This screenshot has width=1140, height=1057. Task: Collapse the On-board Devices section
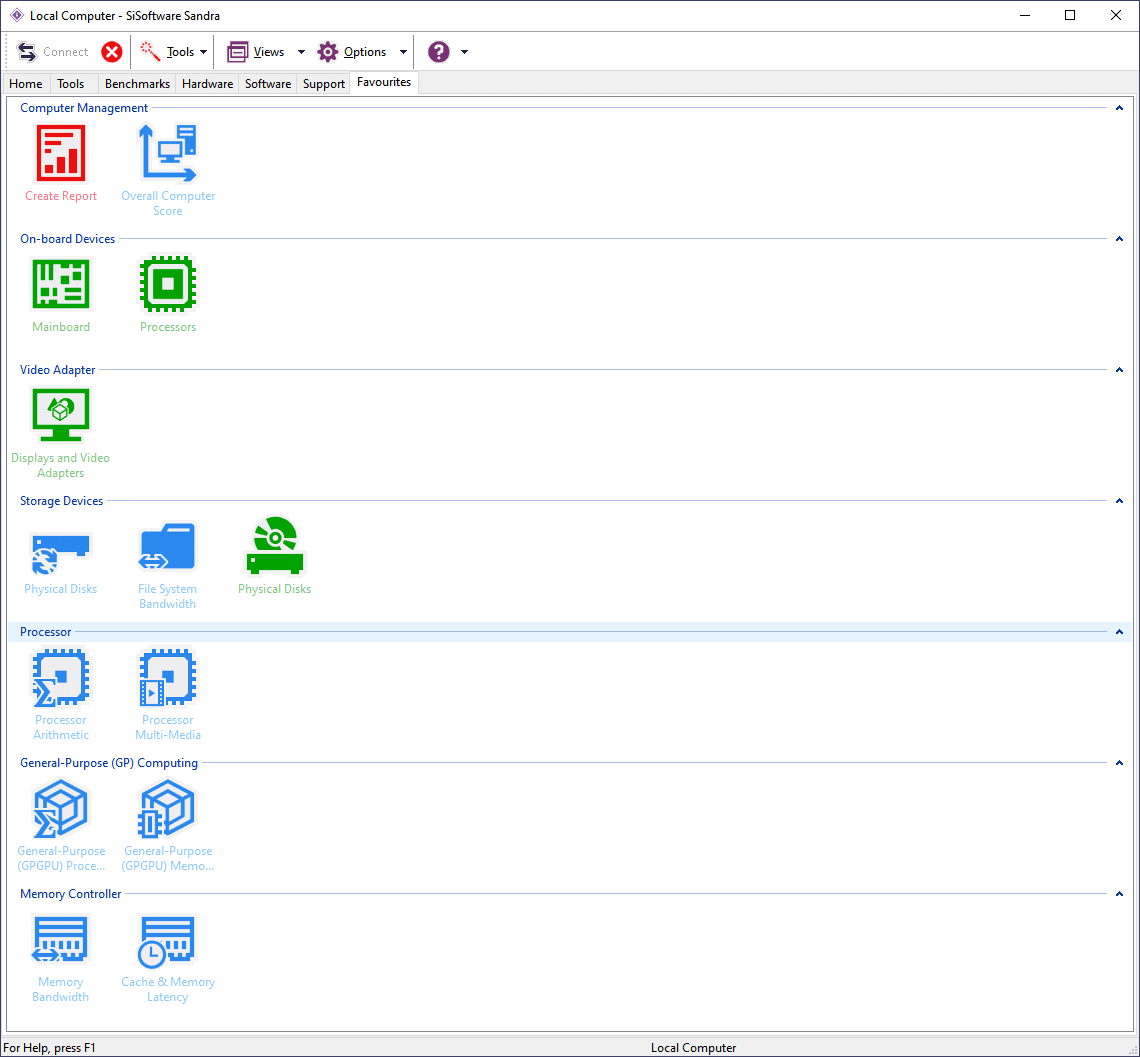1120,239
